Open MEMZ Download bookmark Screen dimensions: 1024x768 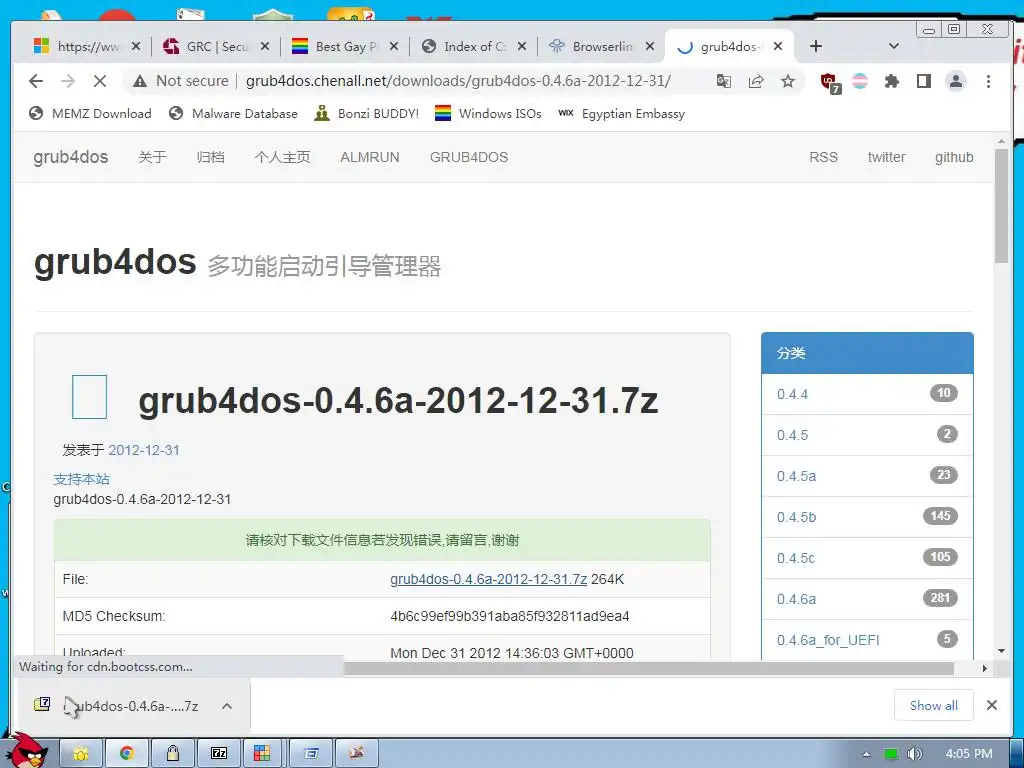(90, 114)
